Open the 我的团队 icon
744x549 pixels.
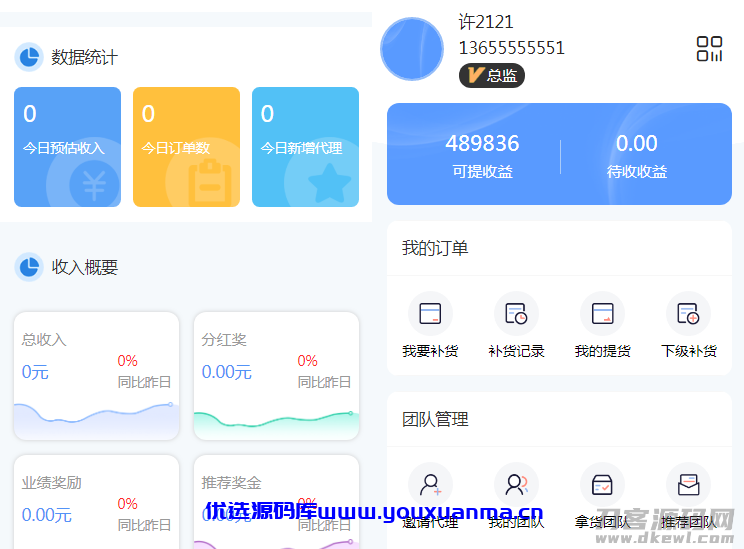(516, 484)
